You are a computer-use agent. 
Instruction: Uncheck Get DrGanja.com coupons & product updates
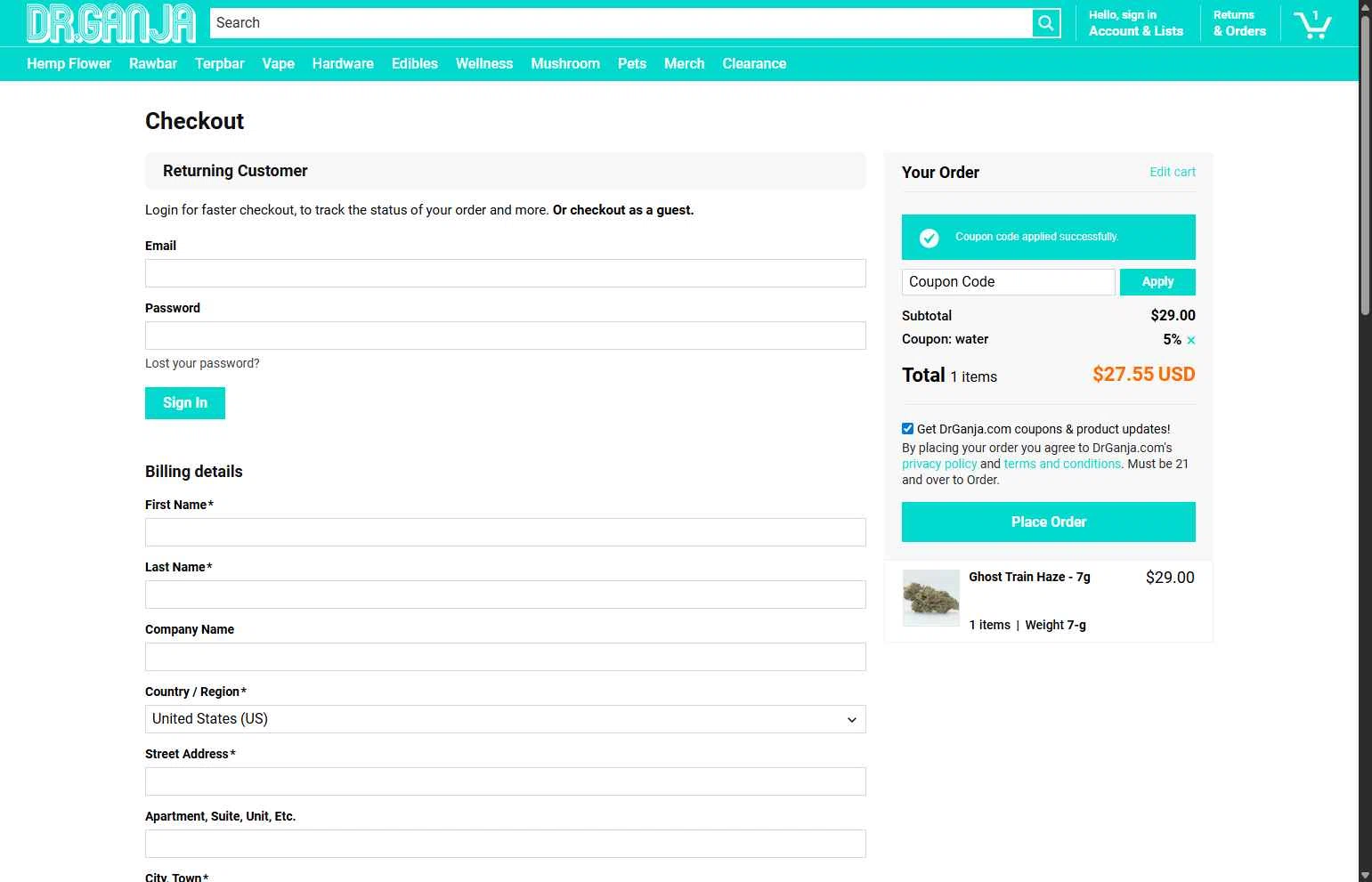click(907, 429)
